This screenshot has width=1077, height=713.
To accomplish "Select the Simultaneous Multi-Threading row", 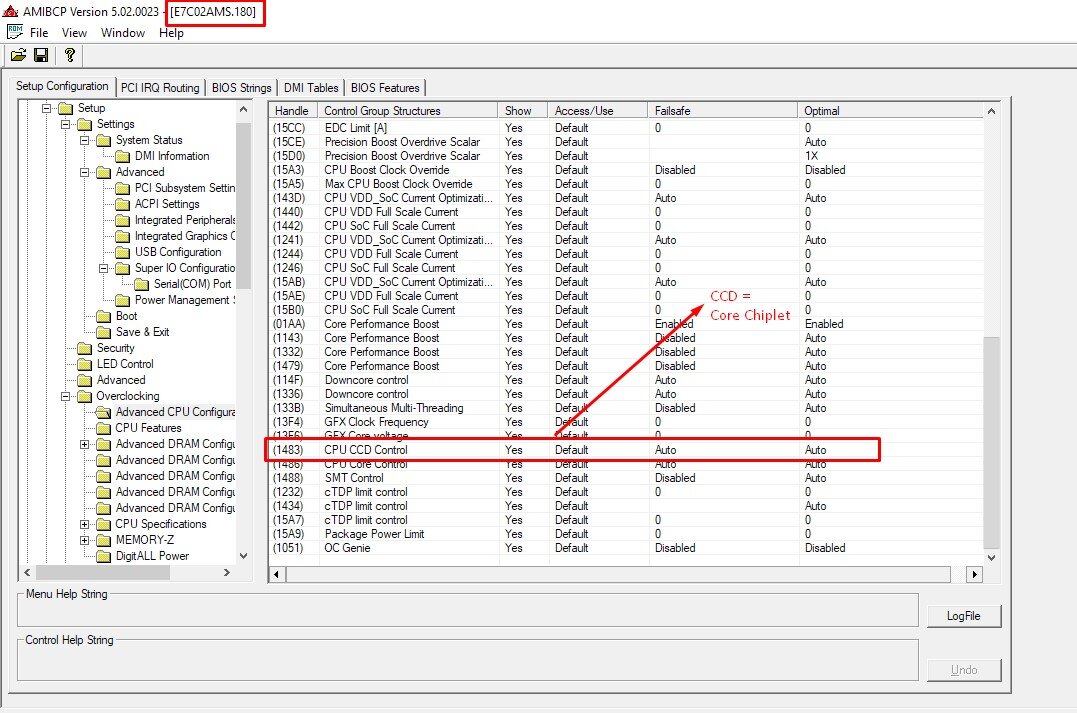I will 626,408.
